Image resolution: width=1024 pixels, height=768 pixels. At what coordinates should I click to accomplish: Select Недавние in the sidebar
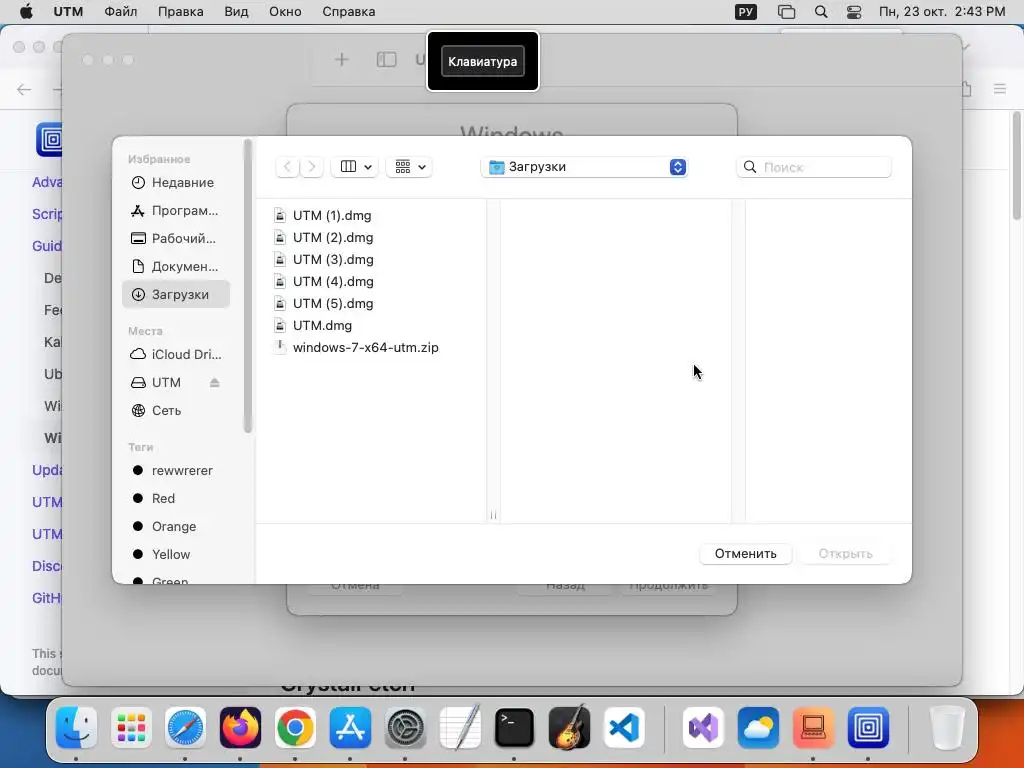[x=176, y=183]
